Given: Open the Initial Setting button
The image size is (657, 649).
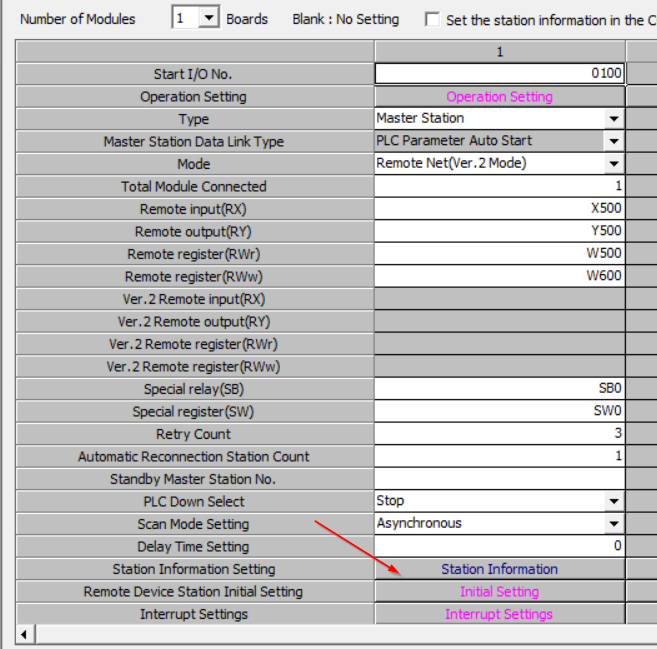Looking at the screenshot, I should click(499, 592).
